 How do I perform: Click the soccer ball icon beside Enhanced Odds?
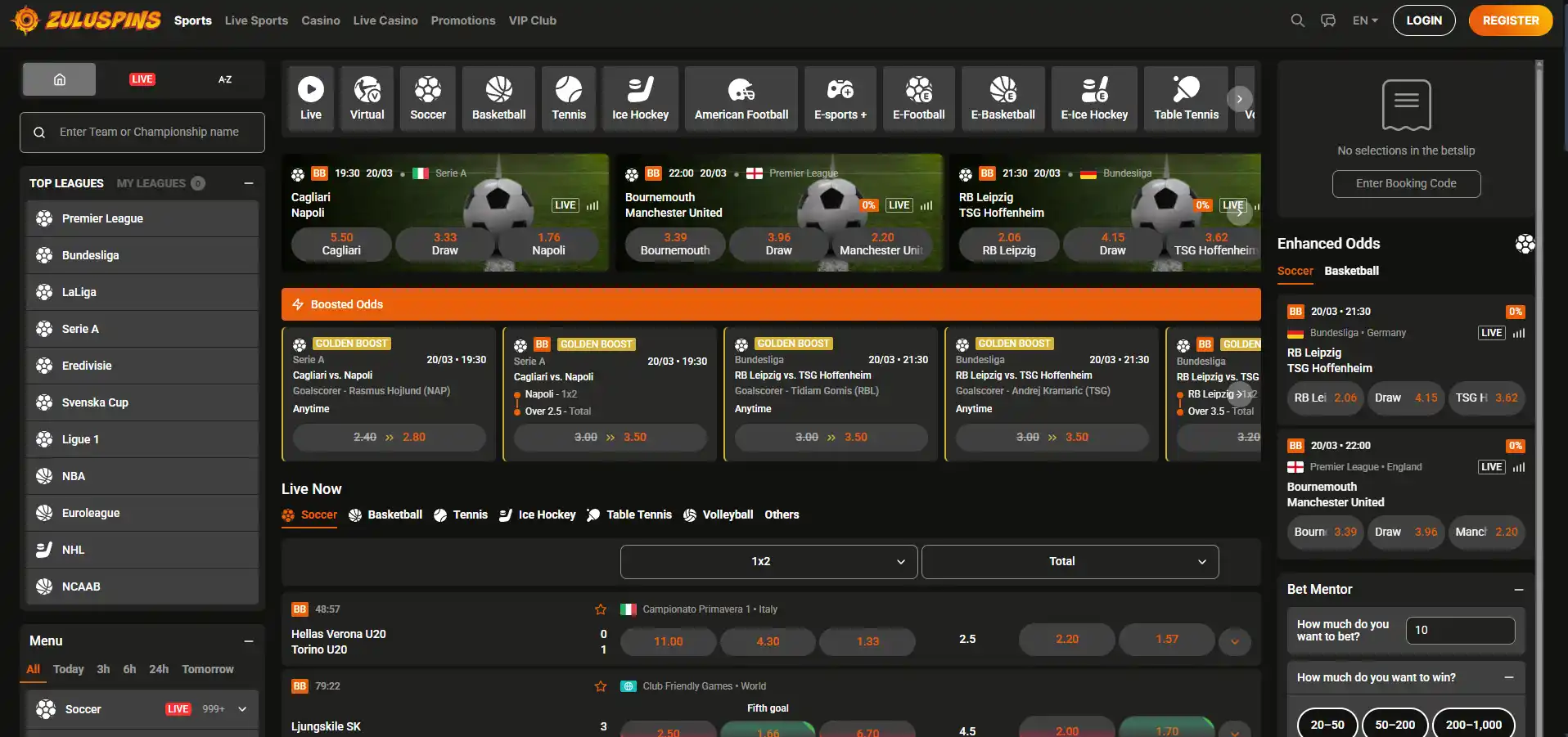pos(1525,244)
